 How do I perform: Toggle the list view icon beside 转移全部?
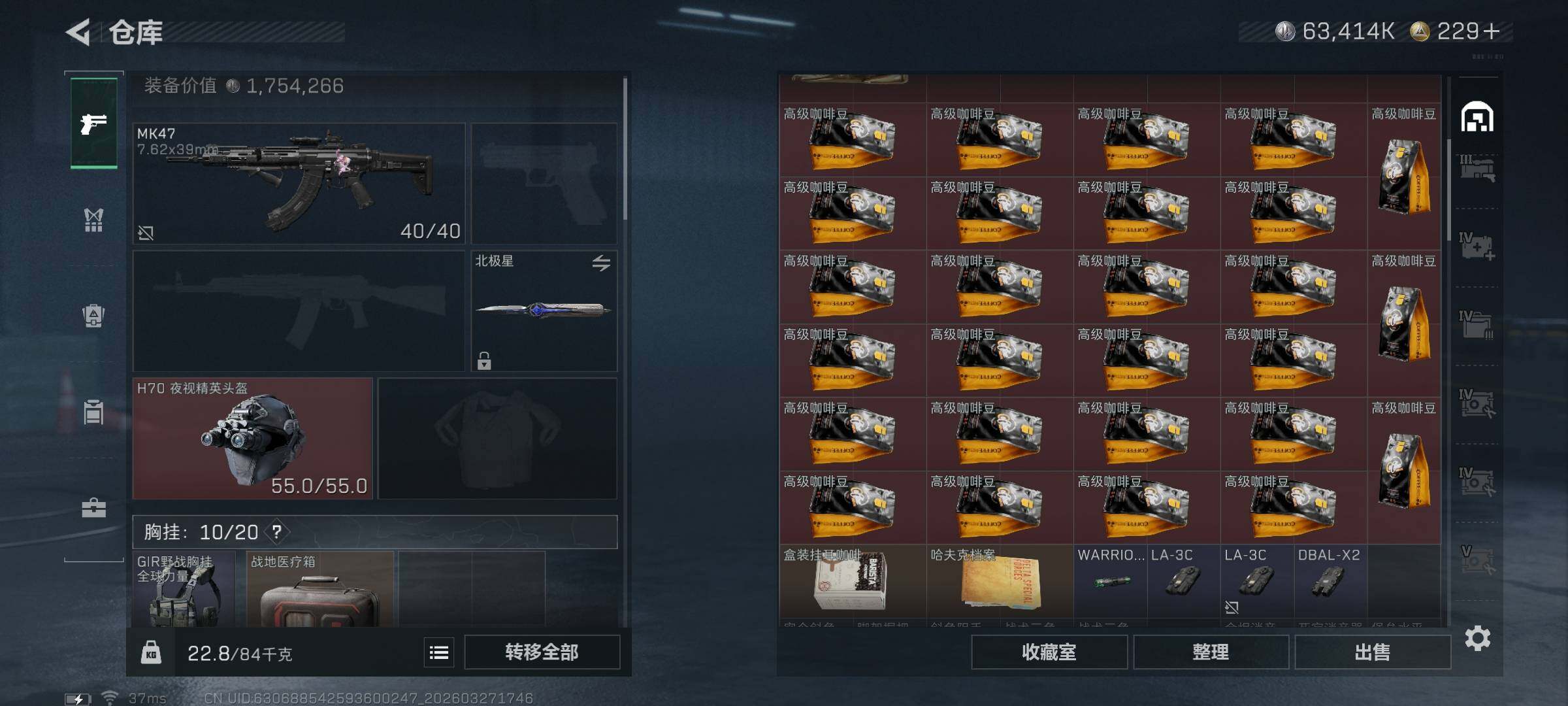pyautogui.click(x=439, y=652)
